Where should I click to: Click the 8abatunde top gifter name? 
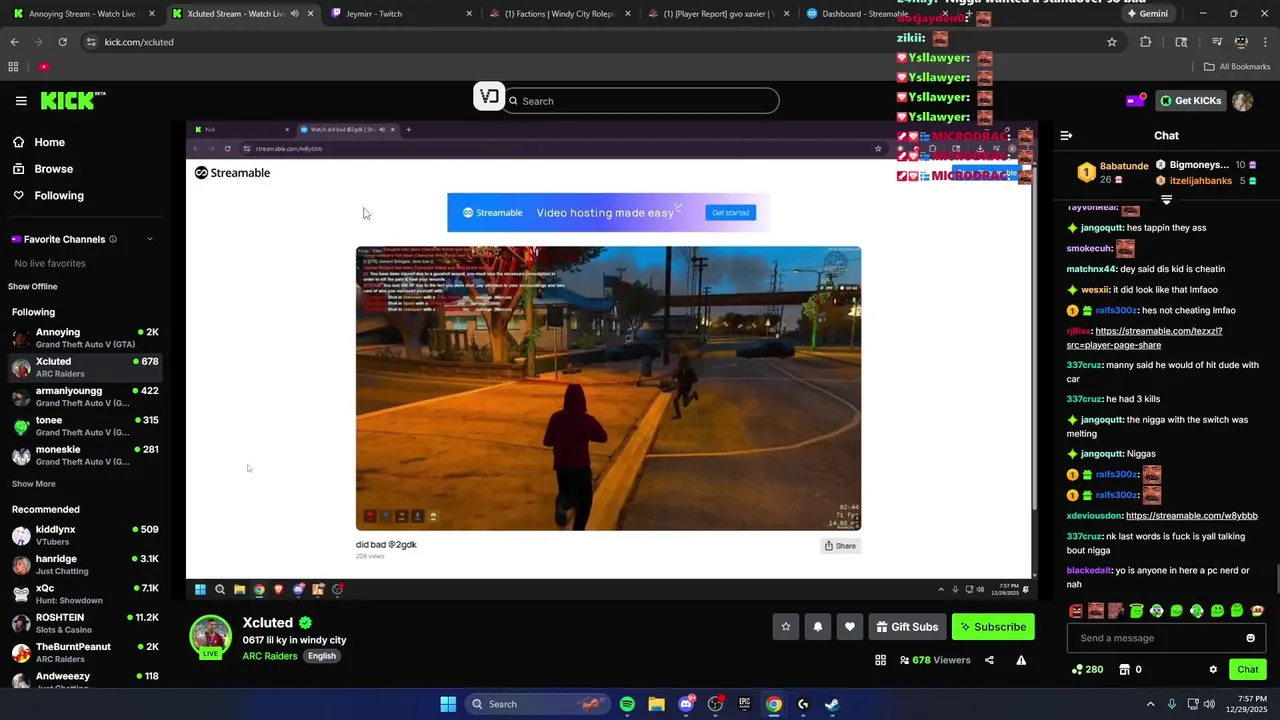pos(1124,166)
